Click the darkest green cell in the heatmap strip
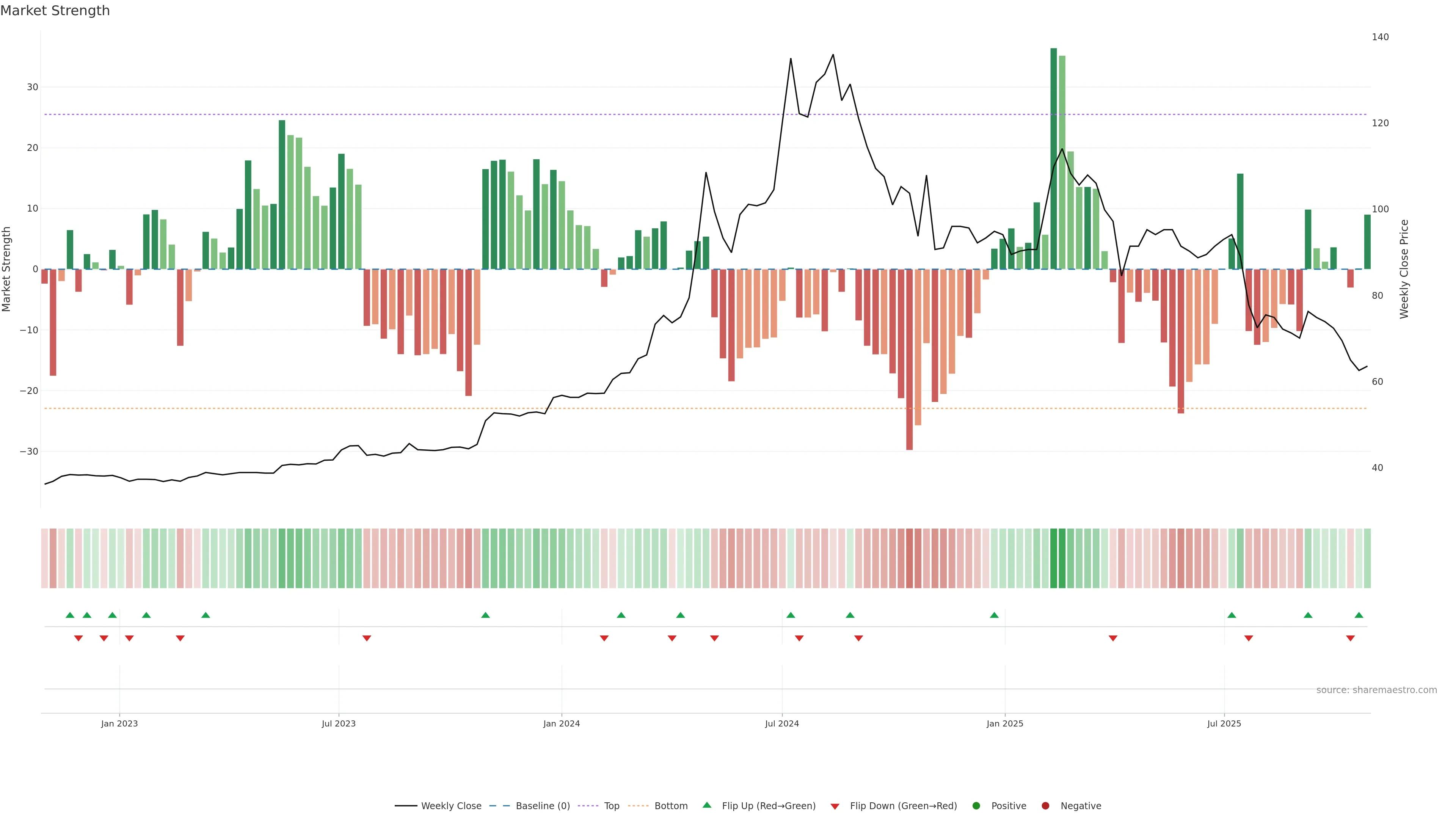 tap(1054, 559)
